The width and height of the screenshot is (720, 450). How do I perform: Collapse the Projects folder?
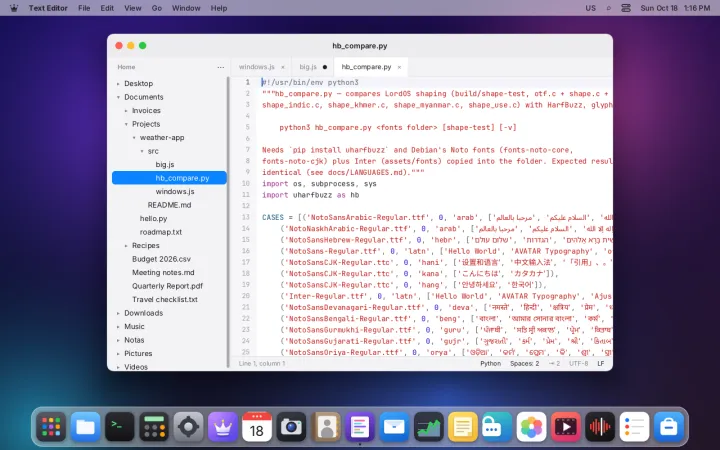coord(126,124)
